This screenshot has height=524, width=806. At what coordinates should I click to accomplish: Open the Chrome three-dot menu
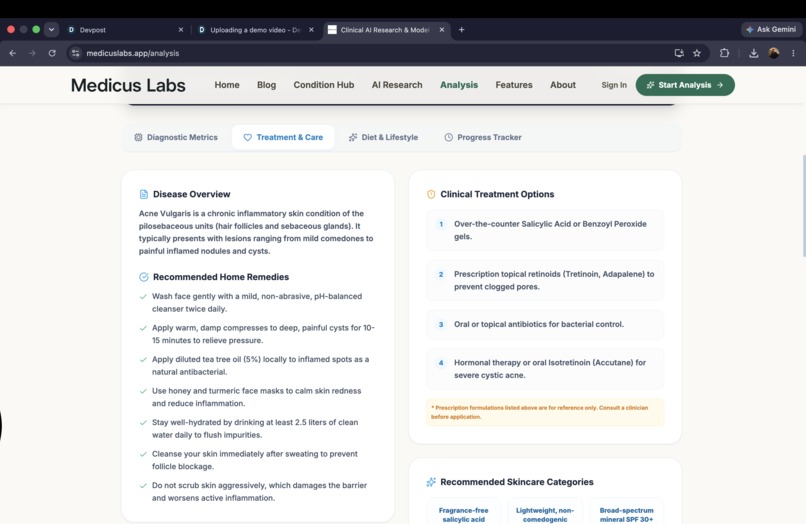tap(793, 53)
